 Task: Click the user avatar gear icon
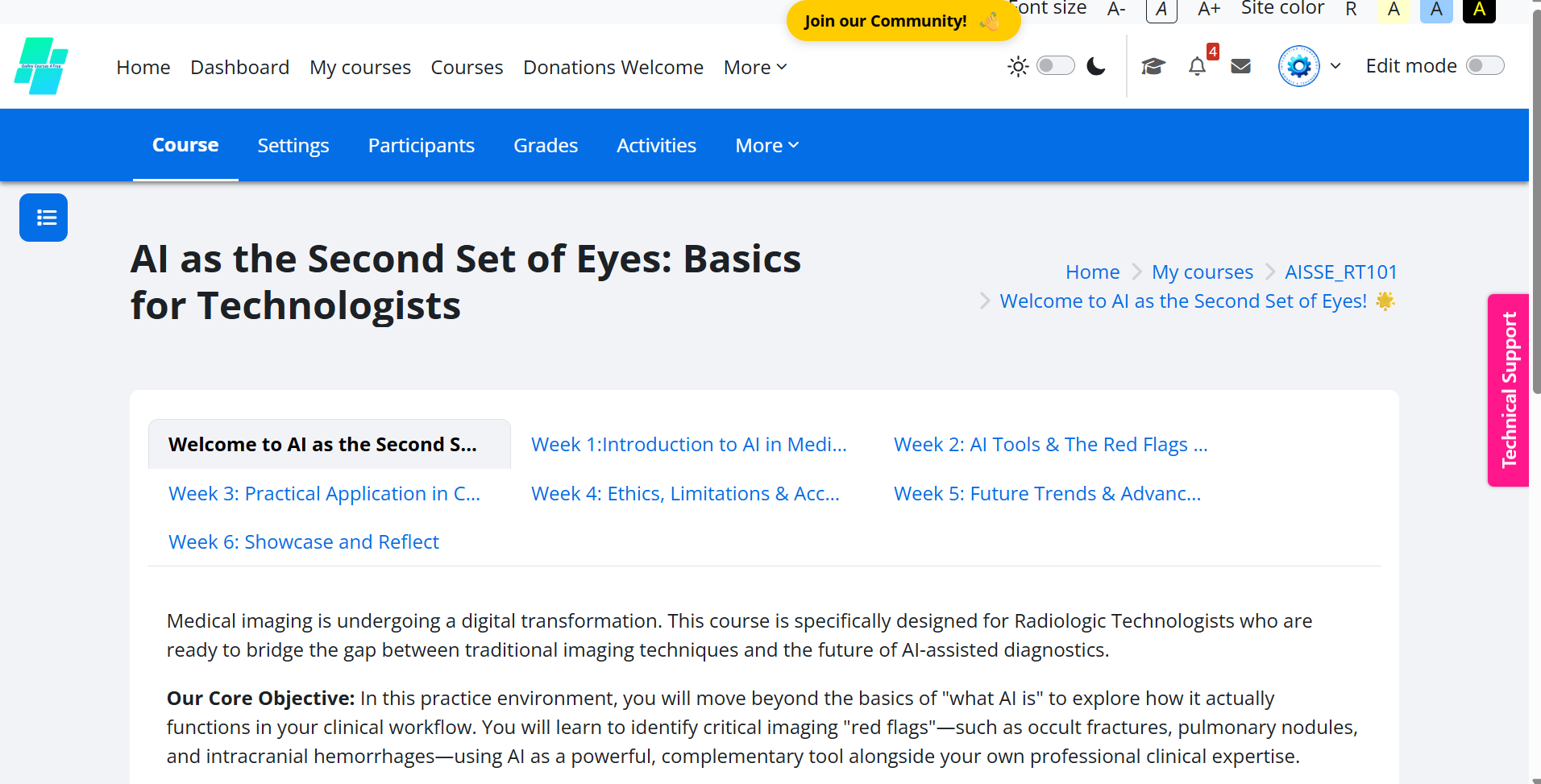pos(1299,66)
